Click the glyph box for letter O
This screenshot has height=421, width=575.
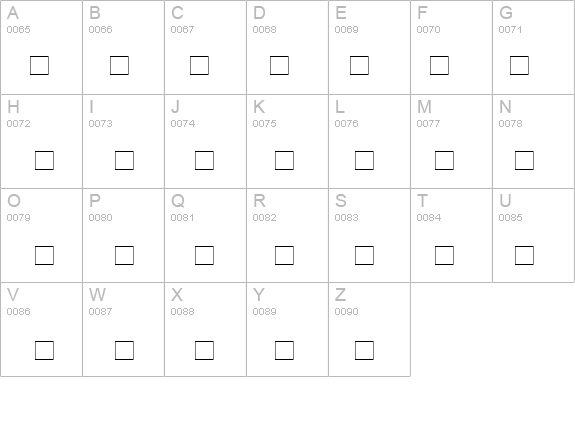click(x=44, y=255)
